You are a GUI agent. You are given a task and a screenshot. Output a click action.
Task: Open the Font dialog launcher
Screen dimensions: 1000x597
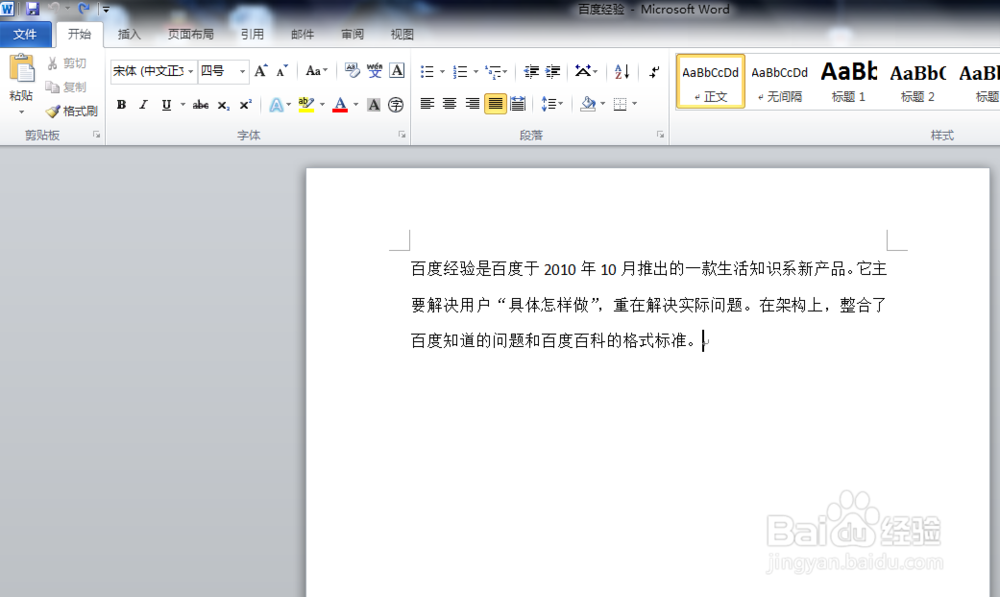click(x=402, y=135)
